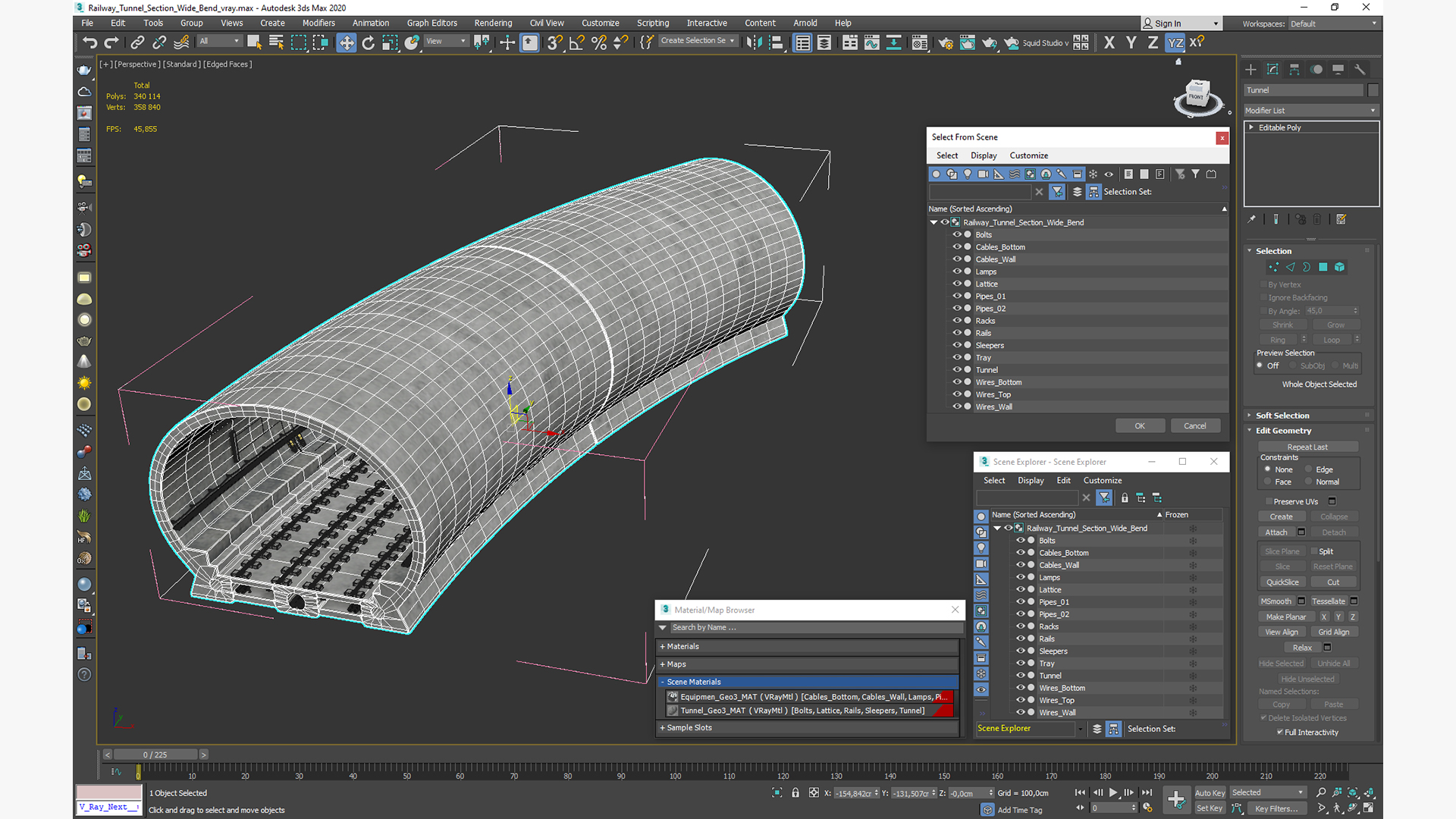Viewport: 1456px width, 819px height.
Task: Select the Rotate tool icon
Action: click(368, 42)
